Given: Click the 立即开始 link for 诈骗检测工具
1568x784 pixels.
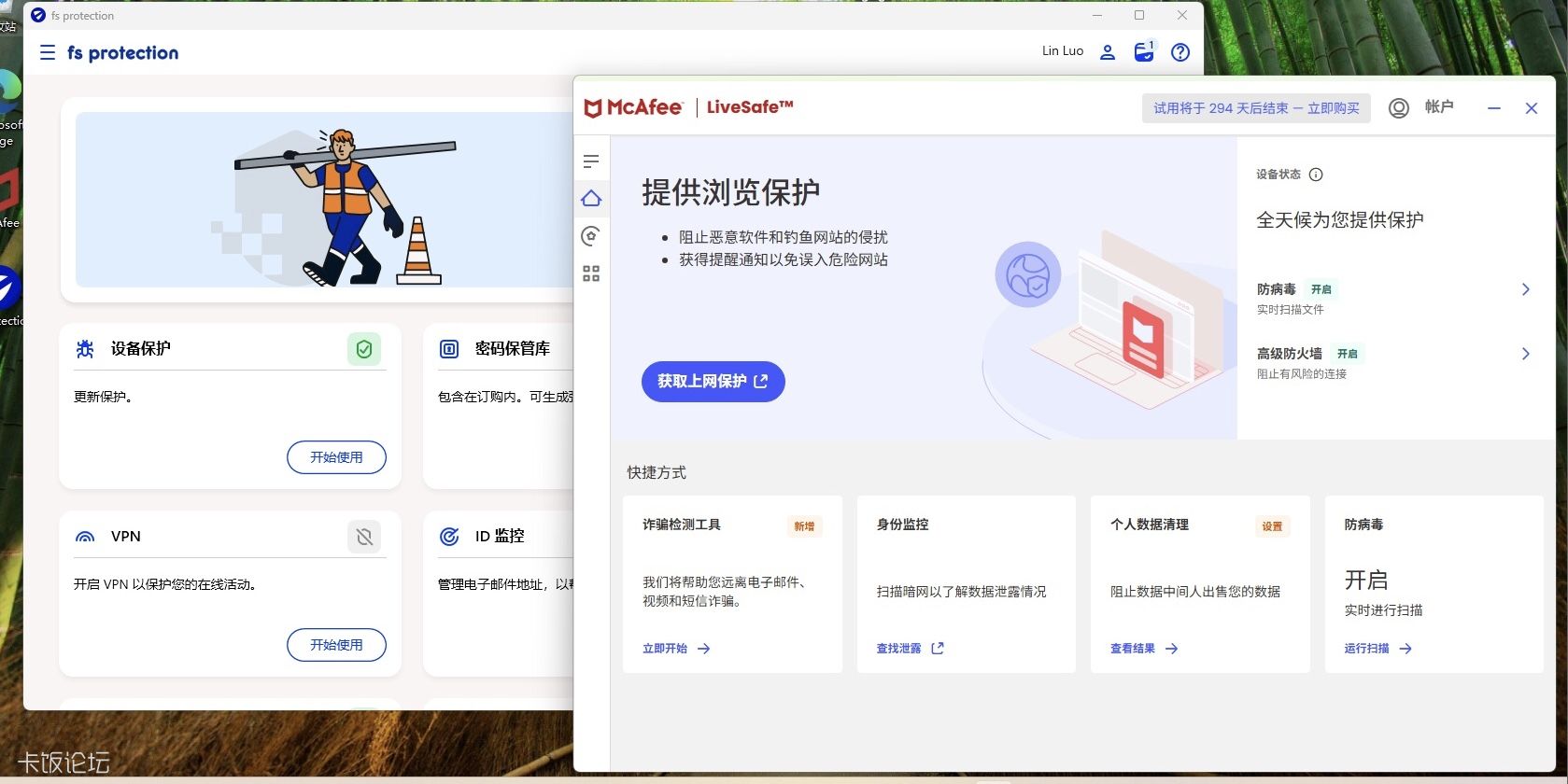Looking at the screenshot, I should tap(676, 649).
